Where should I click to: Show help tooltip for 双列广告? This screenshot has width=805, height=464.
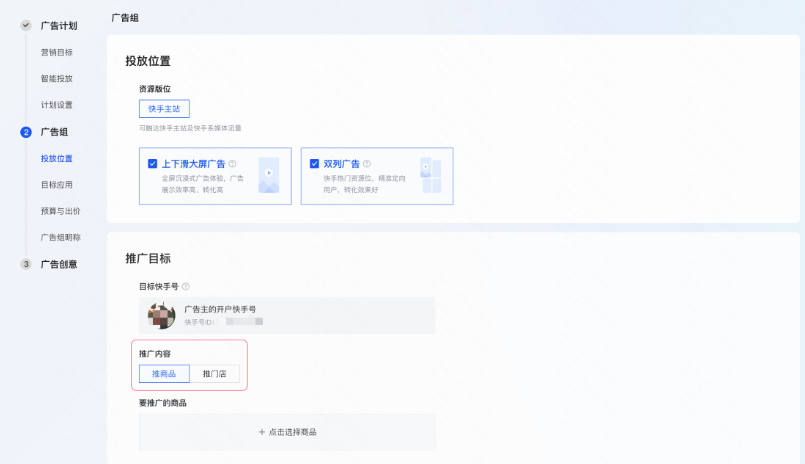[367, 164]
